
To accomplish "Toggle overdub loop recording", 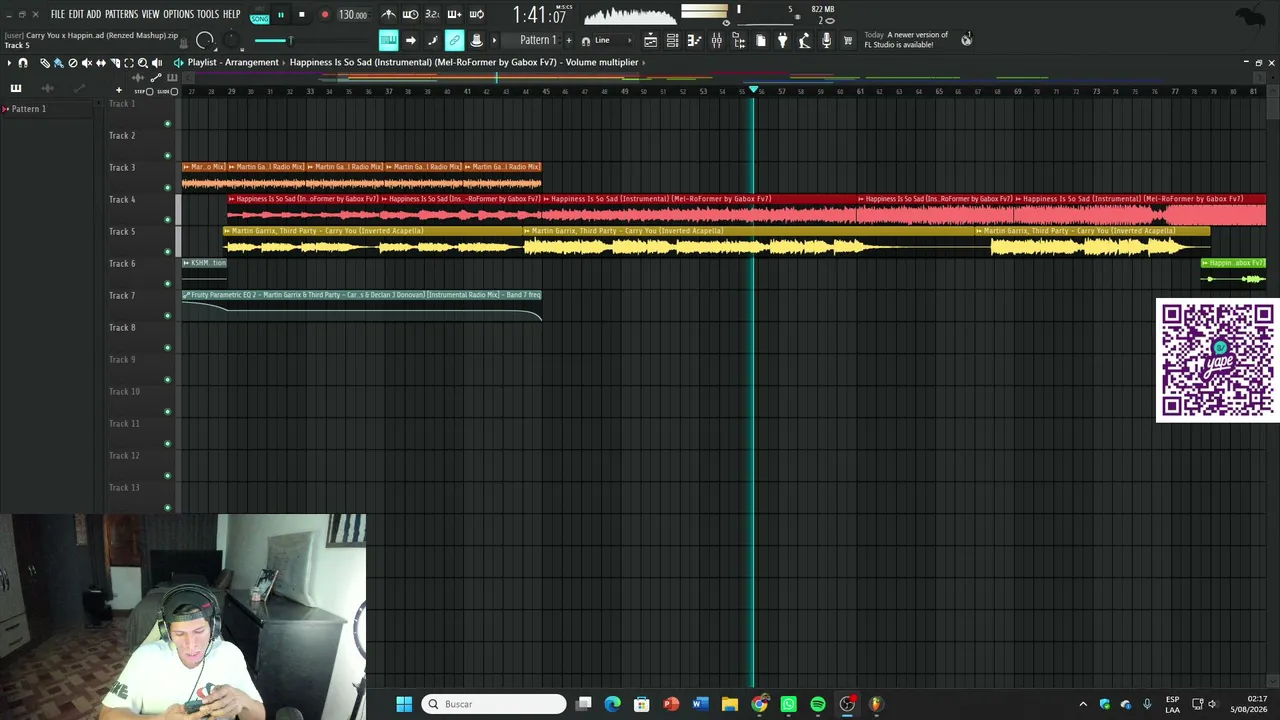I will tap(454, 15).
